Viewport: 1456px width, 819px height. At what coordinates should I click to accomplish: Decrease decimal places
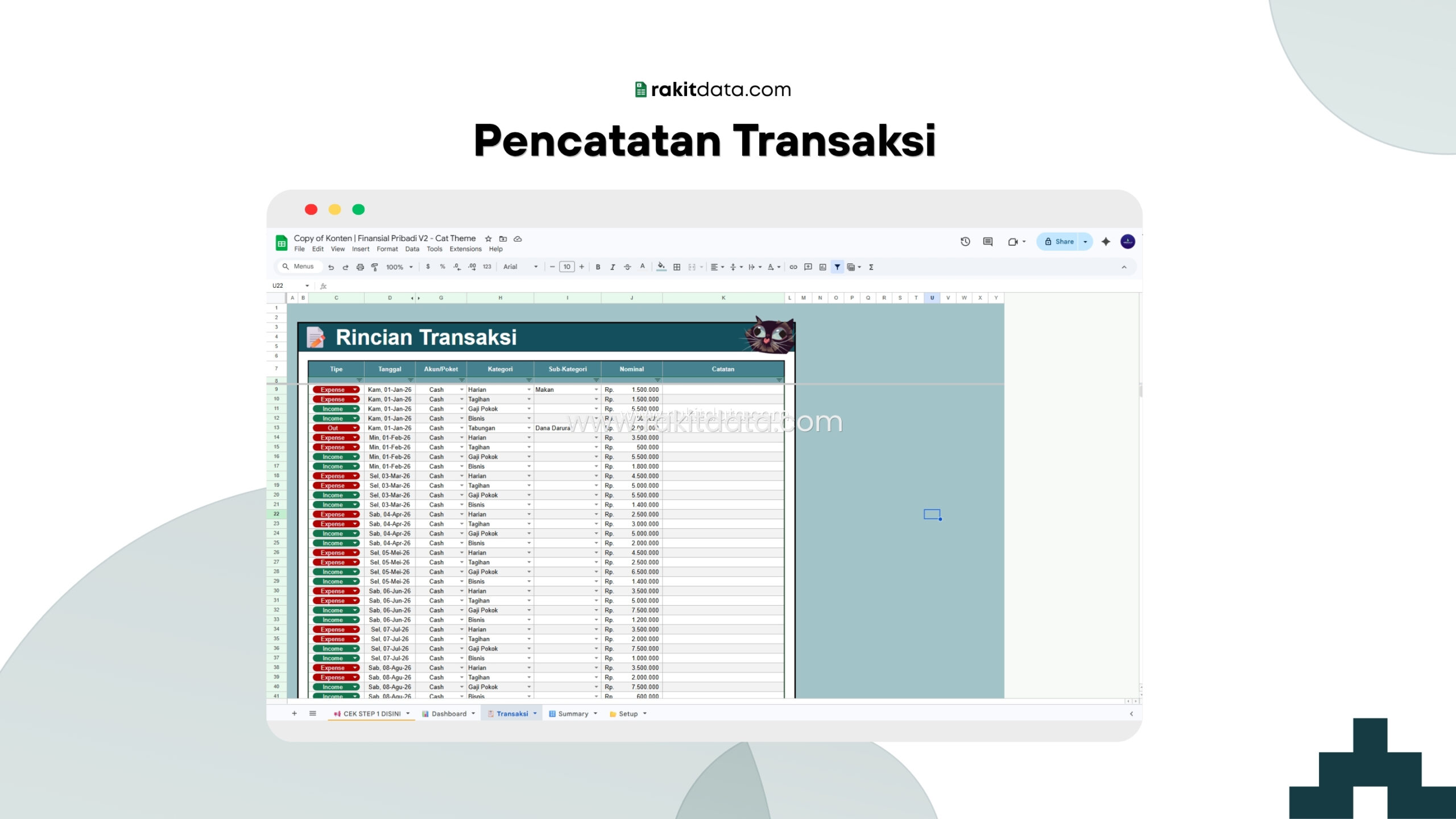pyautogui.click(x=457, y=267)
